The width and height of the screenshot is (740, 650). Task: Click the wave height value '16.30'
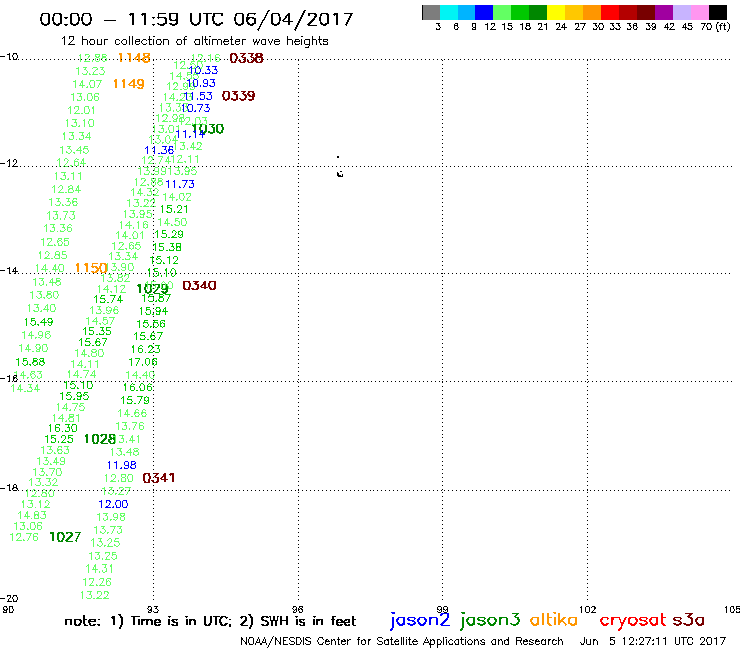[x=63, y=429]
